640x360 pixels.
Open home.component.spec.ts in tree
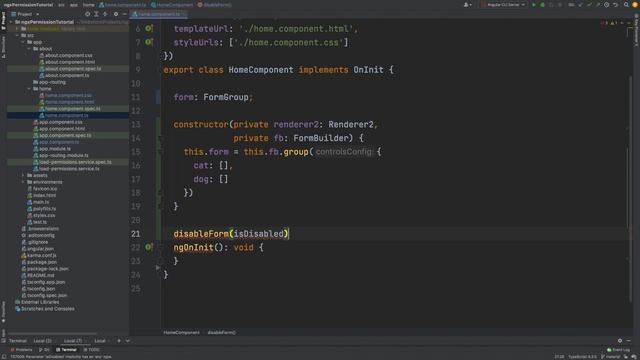click(70, 109)
